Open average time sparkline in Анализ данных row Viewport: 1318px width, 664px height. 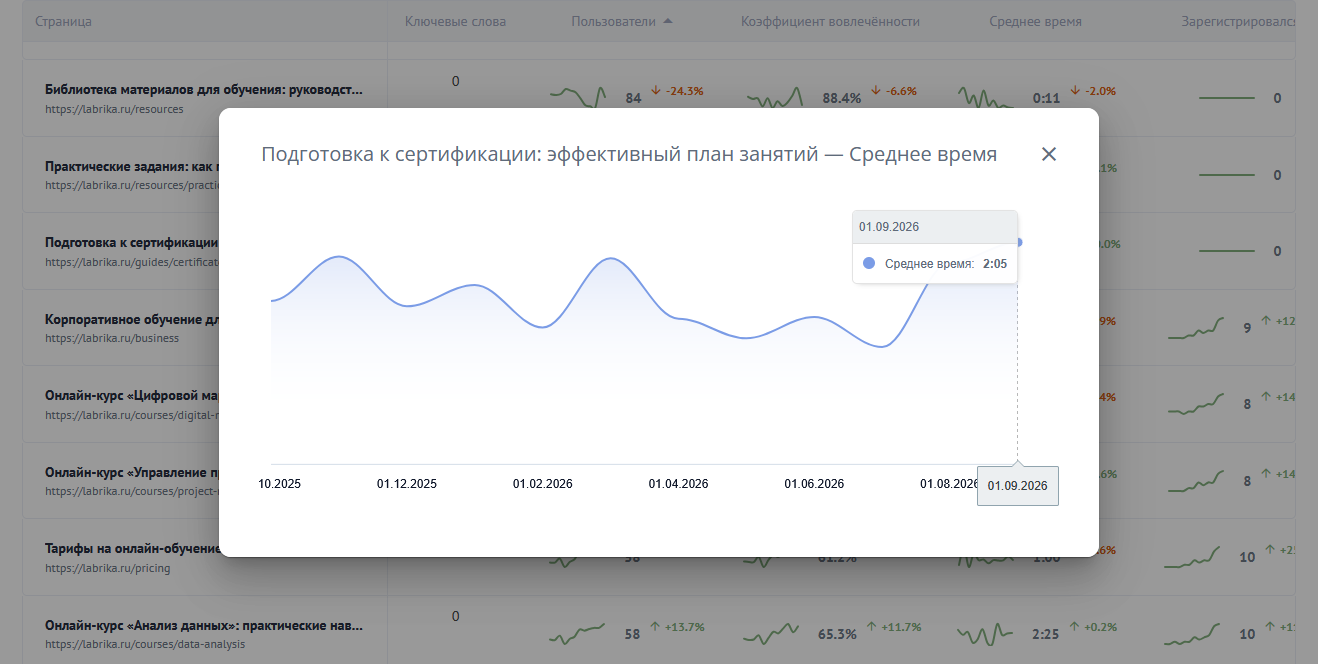tap(986, 634)
